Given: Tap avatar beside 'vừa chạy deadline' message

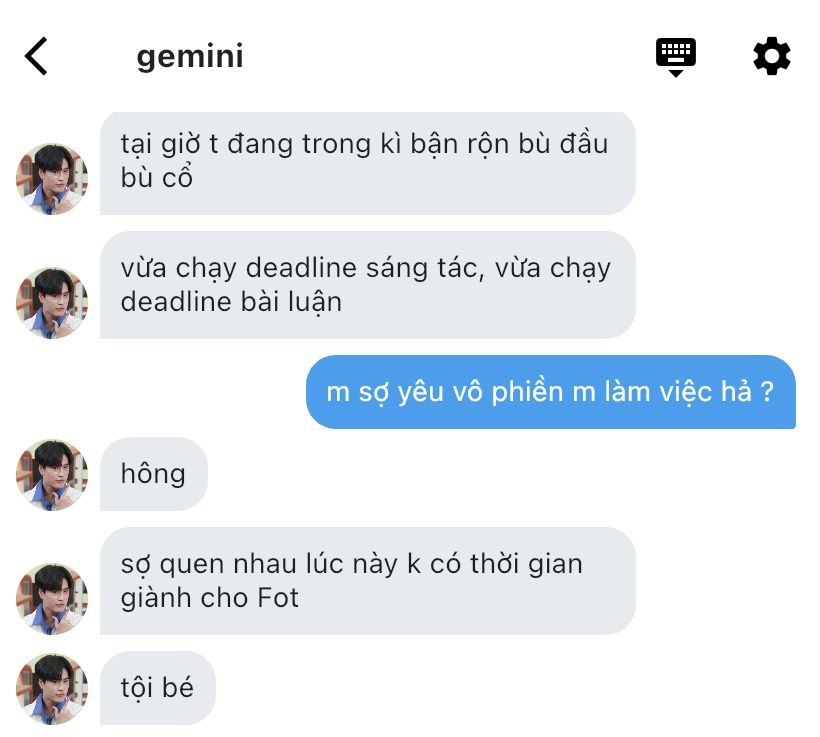Looking at the screenshot, I should (52, 303).
